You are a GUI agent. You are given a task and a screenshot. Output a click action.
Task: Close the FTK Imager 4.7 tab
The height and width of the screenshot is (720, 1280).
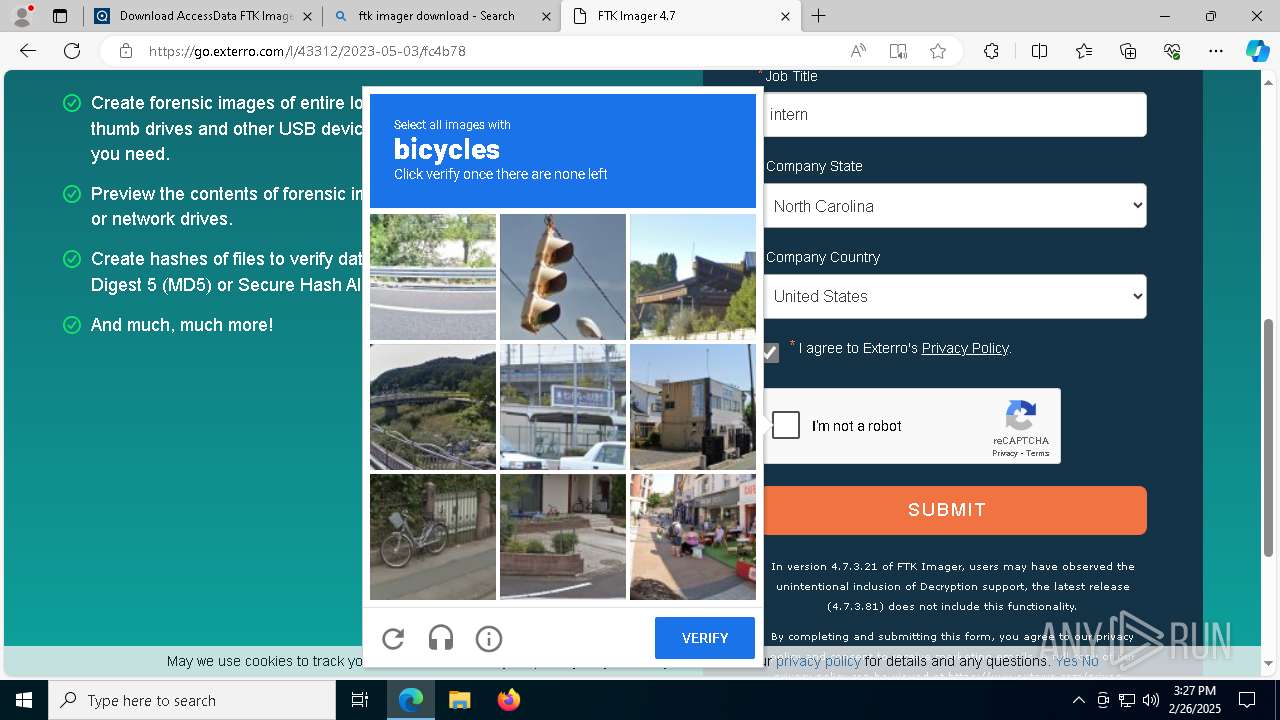(x=785, y=16)
